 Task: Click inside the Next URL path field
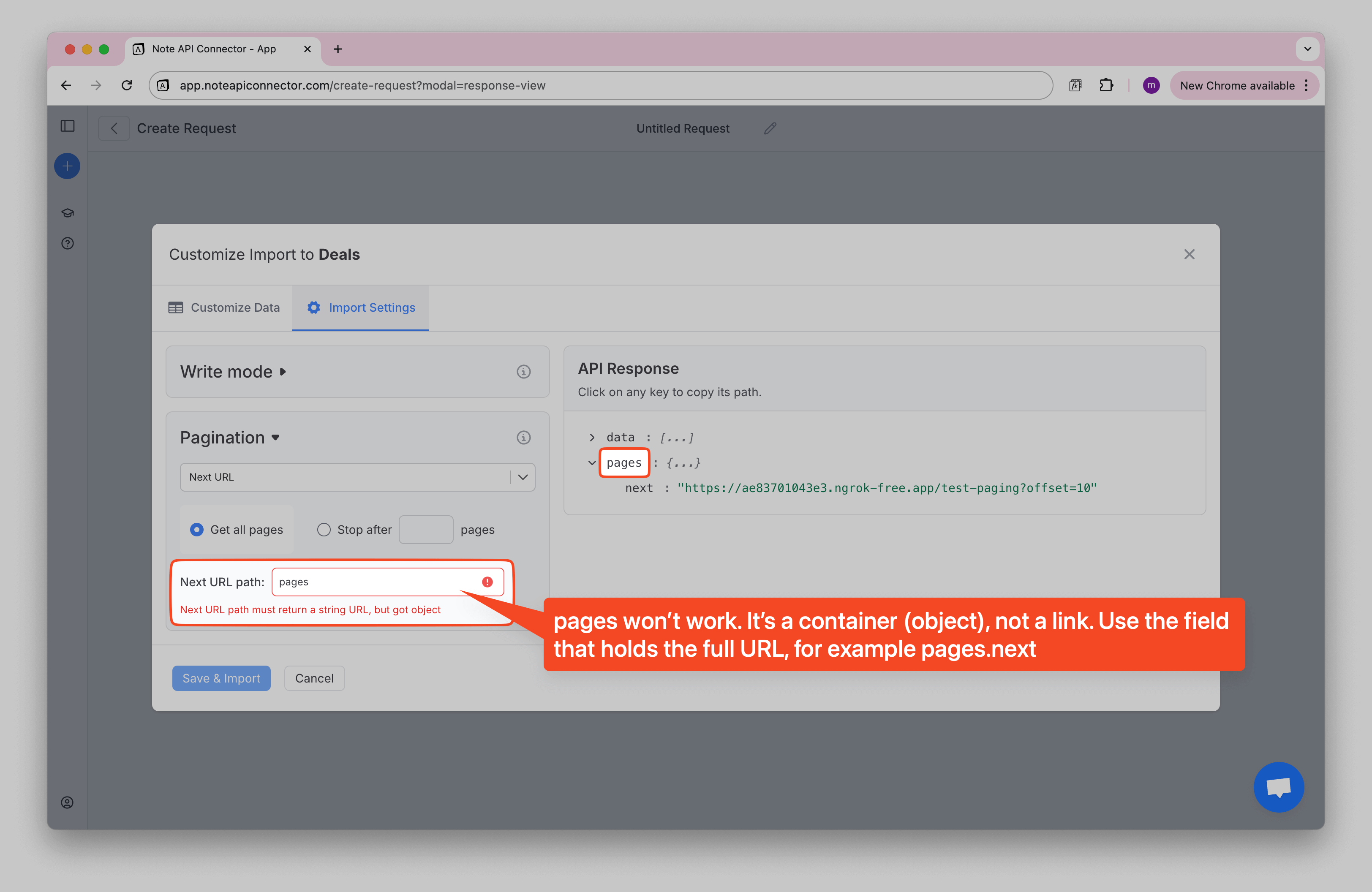375,582
